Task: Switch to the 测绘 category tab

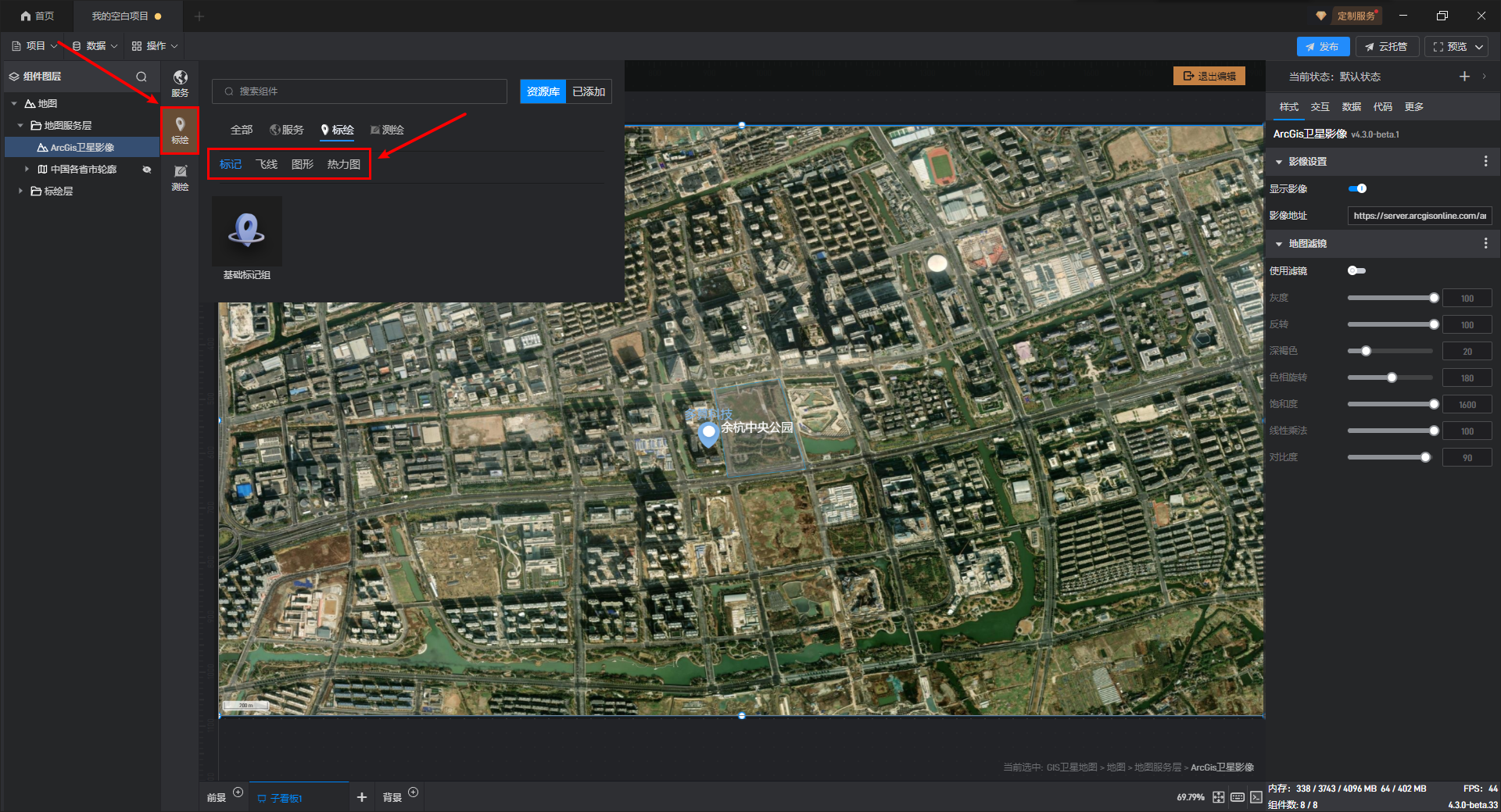Action: click(387, 130)
